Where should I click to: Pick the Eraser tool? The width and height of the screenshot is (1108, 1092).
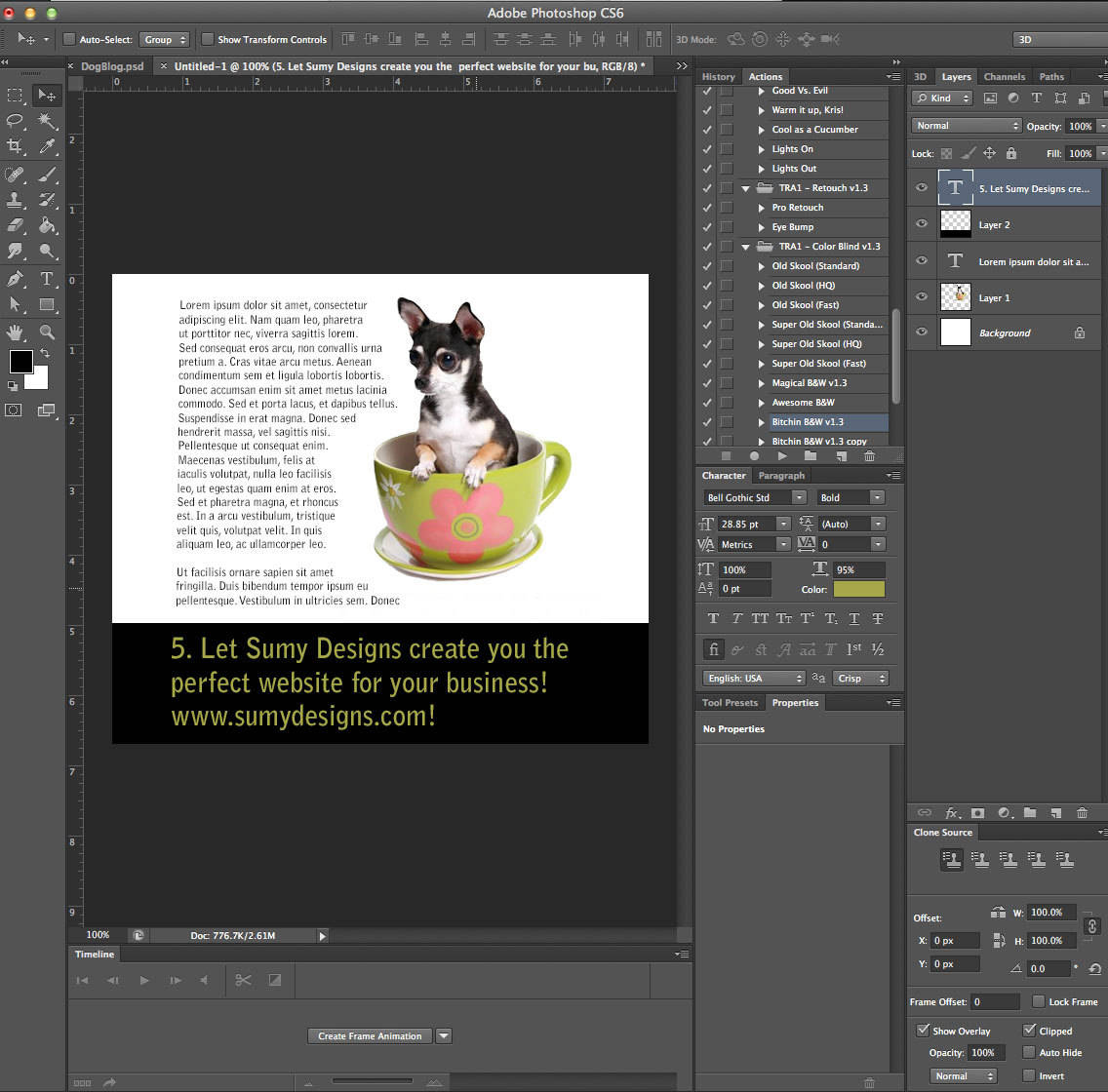click(15, 225)
